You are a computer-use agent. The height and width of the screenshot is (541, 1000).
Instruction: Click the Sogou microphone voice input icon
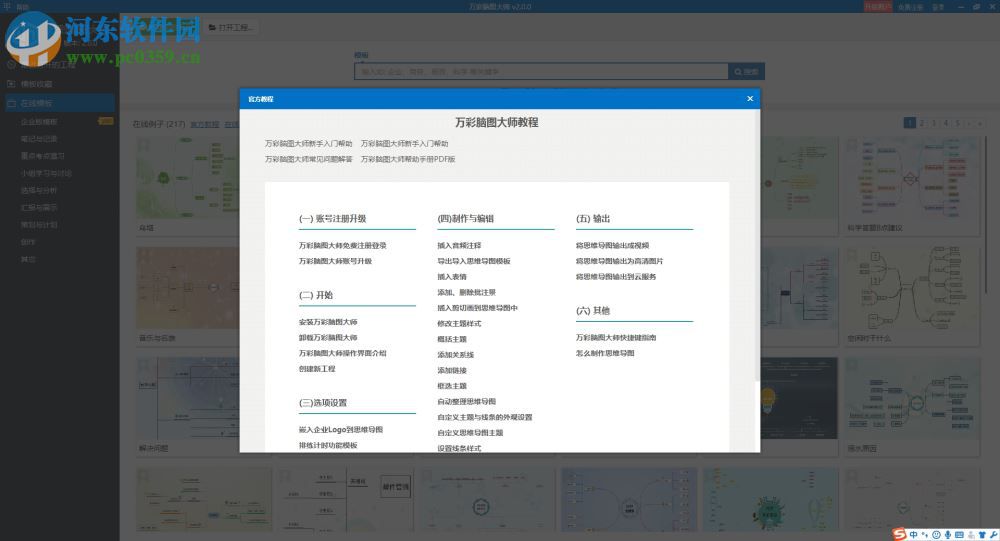[x=948, y=535]
